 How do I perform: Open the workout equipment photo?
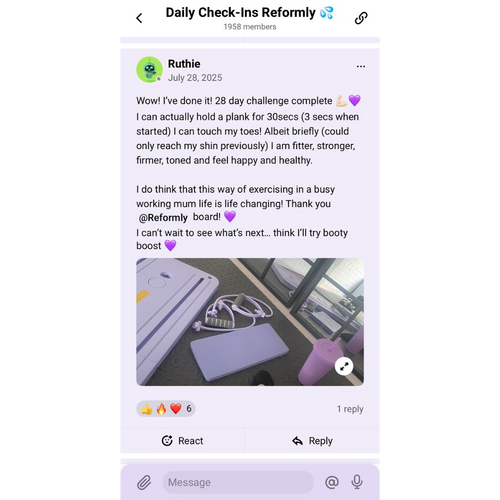point(250,322)
